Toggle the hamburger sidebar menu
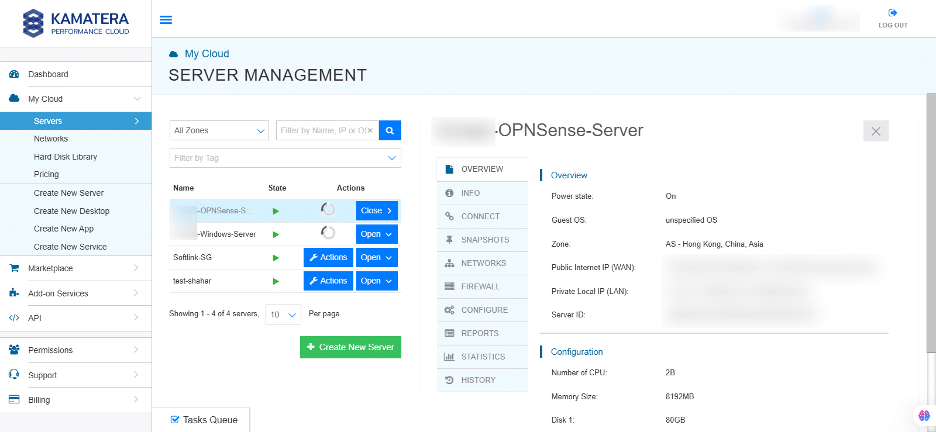The height and width of the screenshot is (432, 936). [x=166, y=20]
